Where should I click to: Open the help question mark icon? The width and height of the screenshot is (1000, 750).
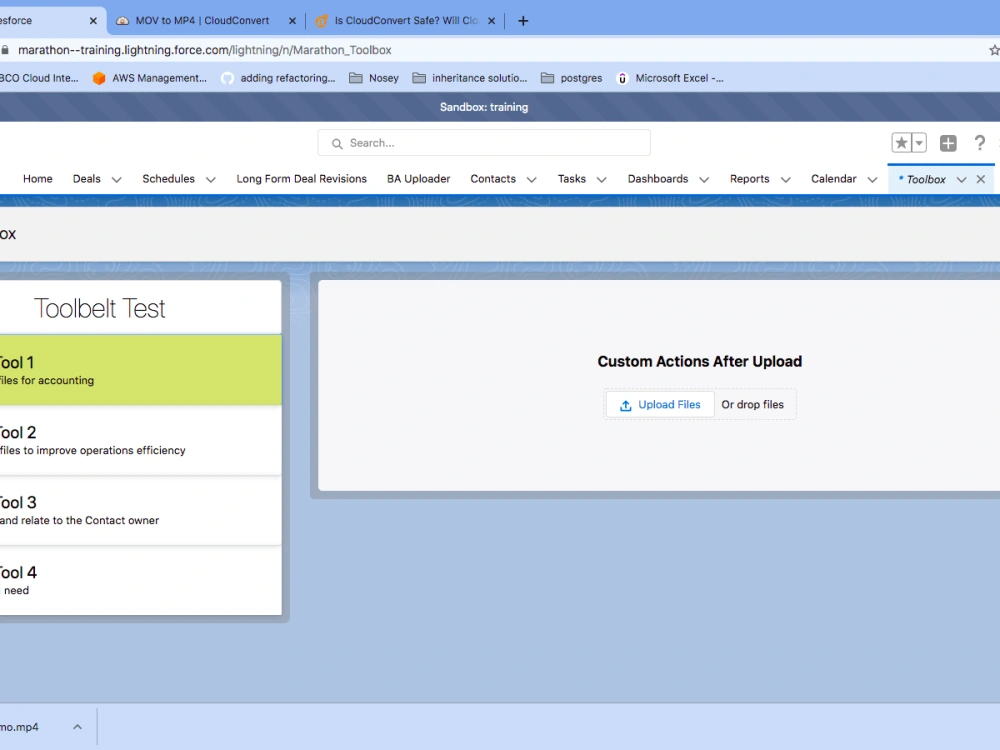click(980, 143)
